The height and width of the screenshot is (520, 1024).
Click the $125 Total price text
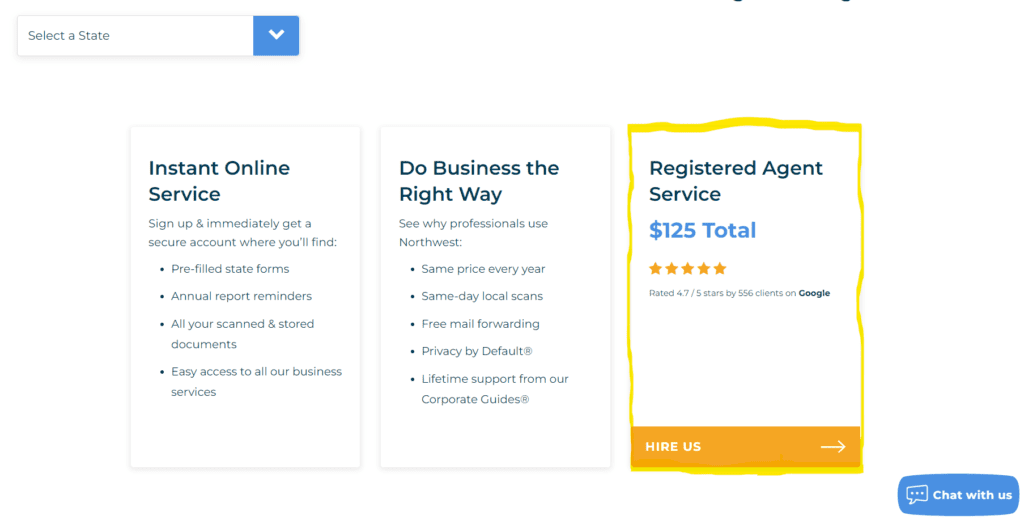pos(702,231)
